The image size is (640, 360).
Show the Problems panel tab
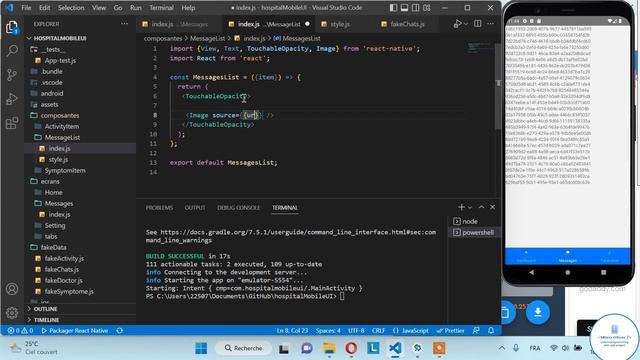[x=159, y=208]
